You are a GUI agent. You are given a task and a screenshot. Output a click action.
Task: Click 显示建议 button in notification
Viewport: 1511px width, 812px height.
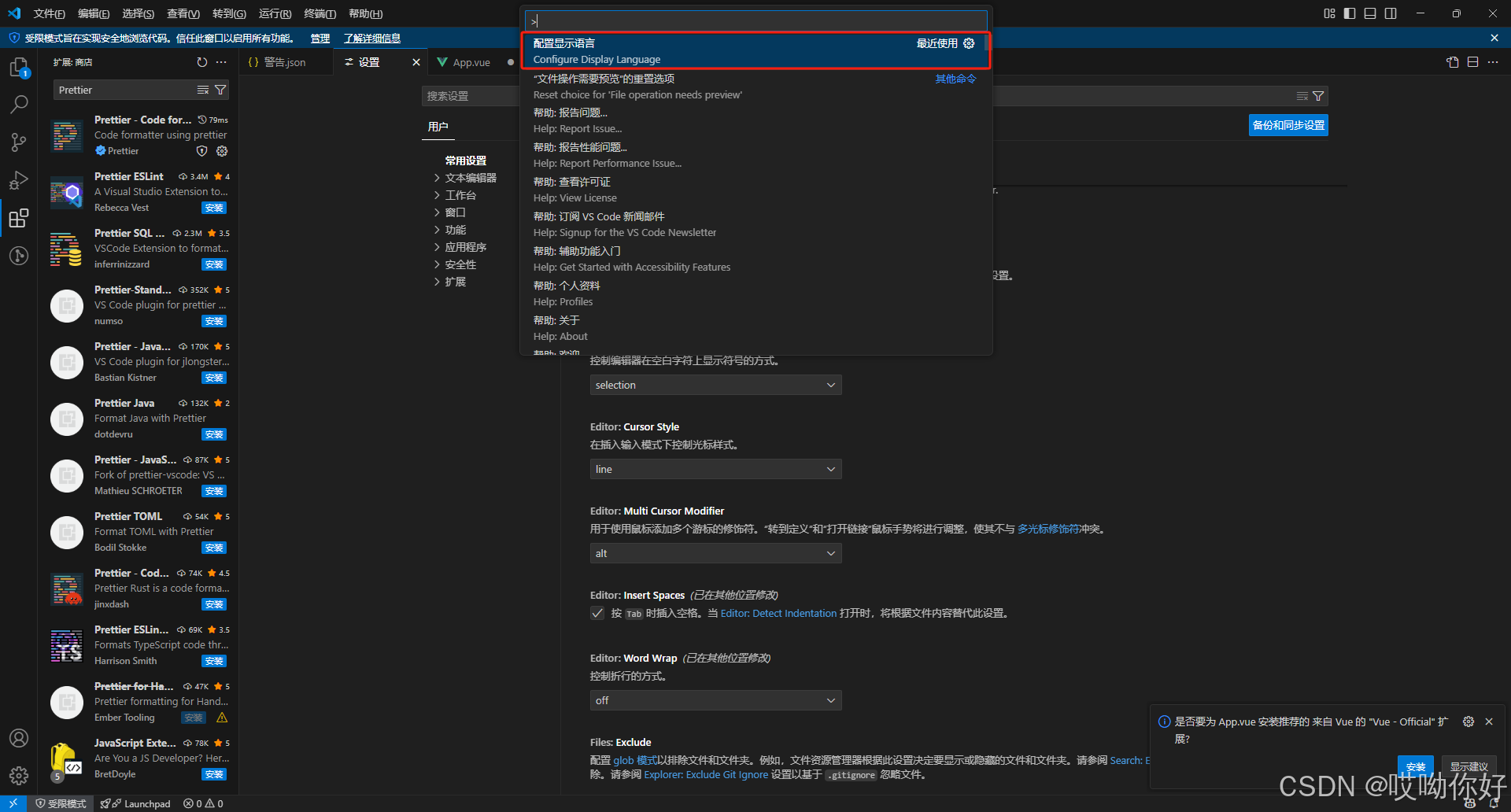(1469, 766)
